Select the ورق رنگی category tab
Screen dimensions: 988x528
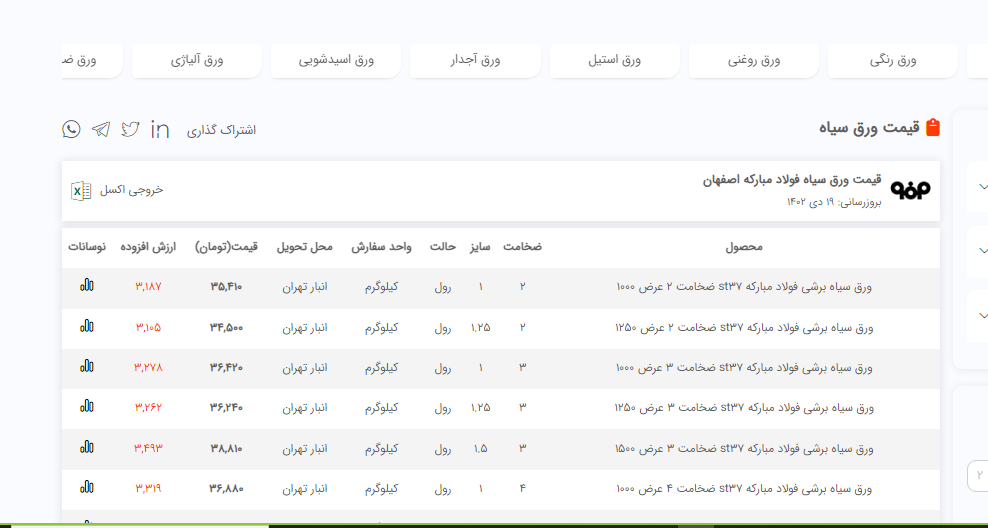(892, 61)
